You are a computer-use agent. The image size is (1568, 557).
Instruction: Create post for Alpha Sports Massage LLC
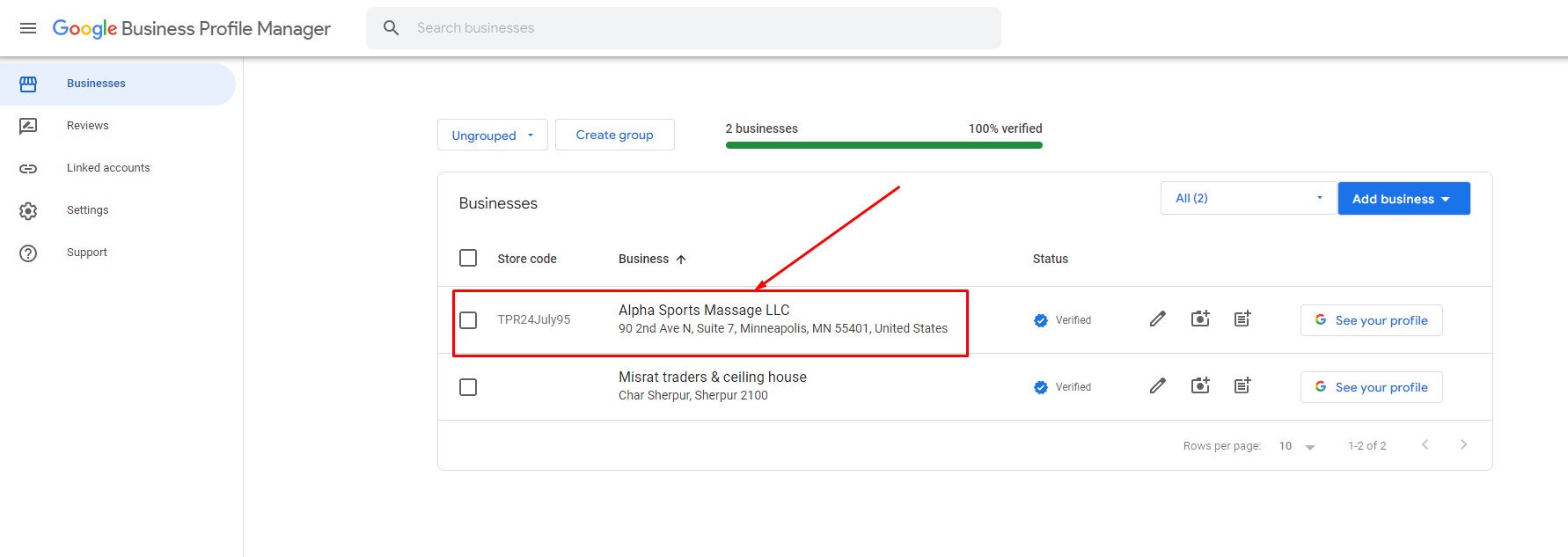click(1242, 319)
